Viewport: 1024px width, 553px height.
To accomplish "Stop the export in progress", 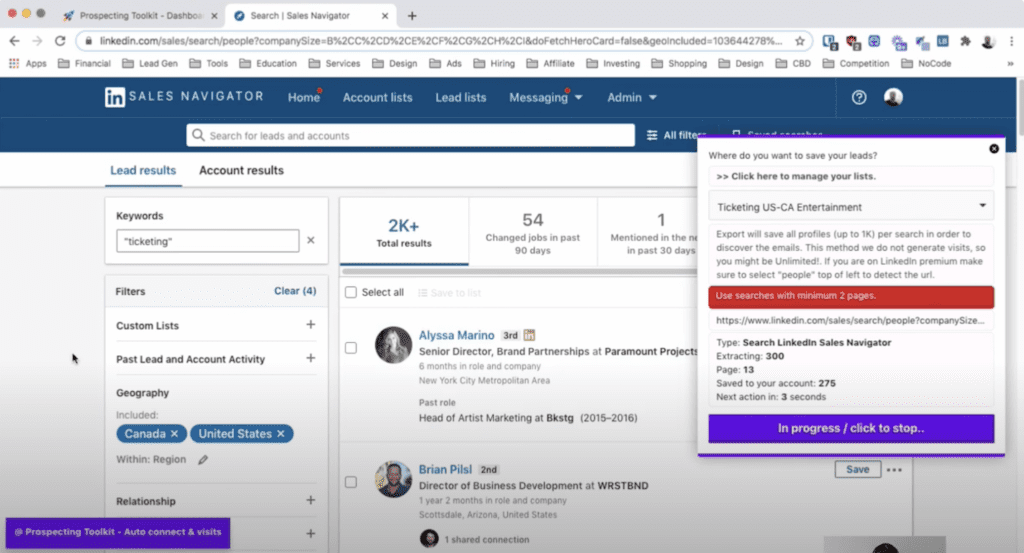I will [x=851, y=428].
